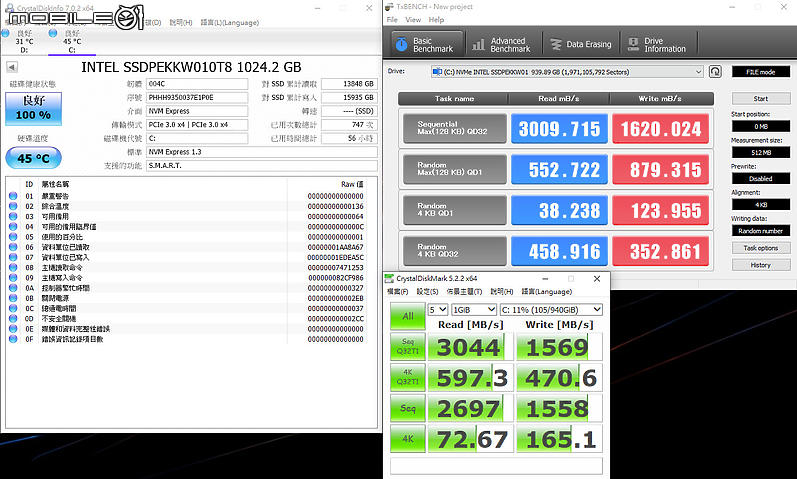Screen dimensions: 797x479
Task: Run All tests in CrystalDiskMark
Action: click(408, 316)
